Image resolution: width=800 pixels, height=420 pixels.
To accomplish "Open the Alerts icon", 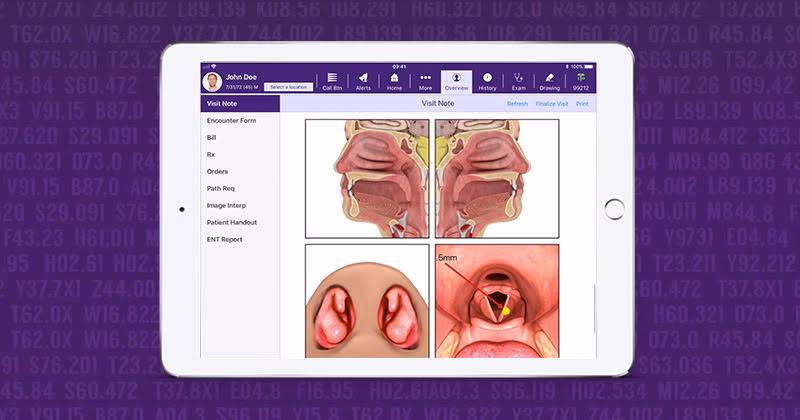I will point(363,81).
